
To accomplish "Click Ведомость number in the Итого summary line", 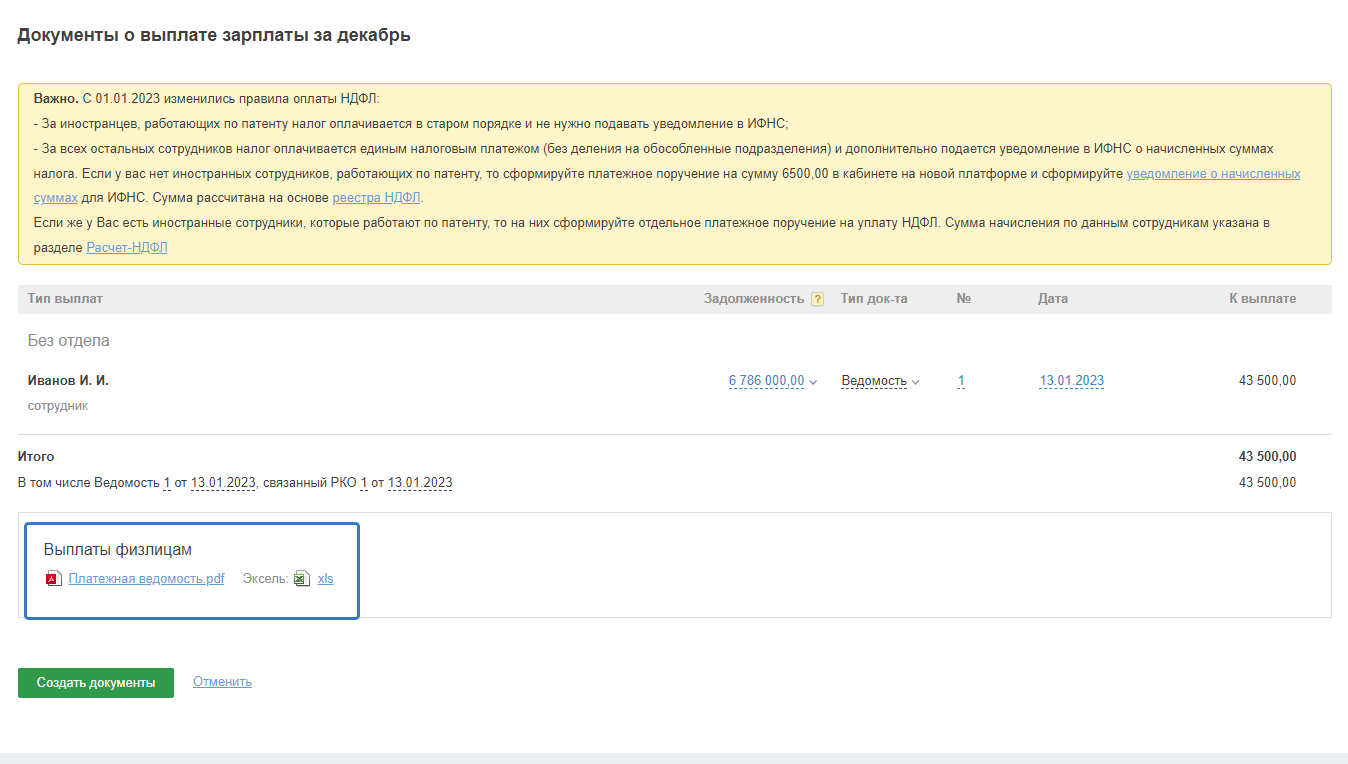I will (x=167, y=483).
